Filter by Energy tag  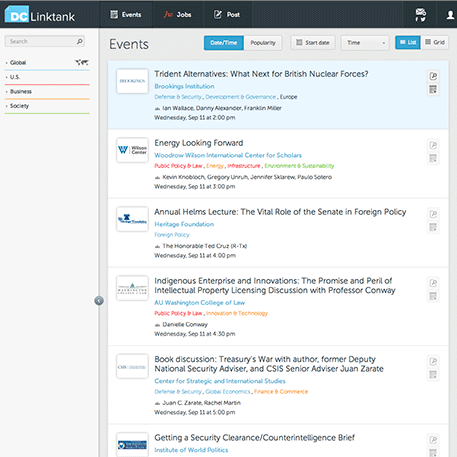(215, 166)
